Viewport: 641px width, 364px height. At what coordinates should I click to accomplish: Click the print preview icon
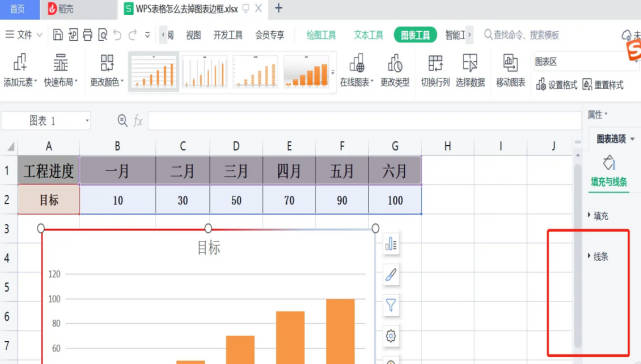(x=102, y=35)
